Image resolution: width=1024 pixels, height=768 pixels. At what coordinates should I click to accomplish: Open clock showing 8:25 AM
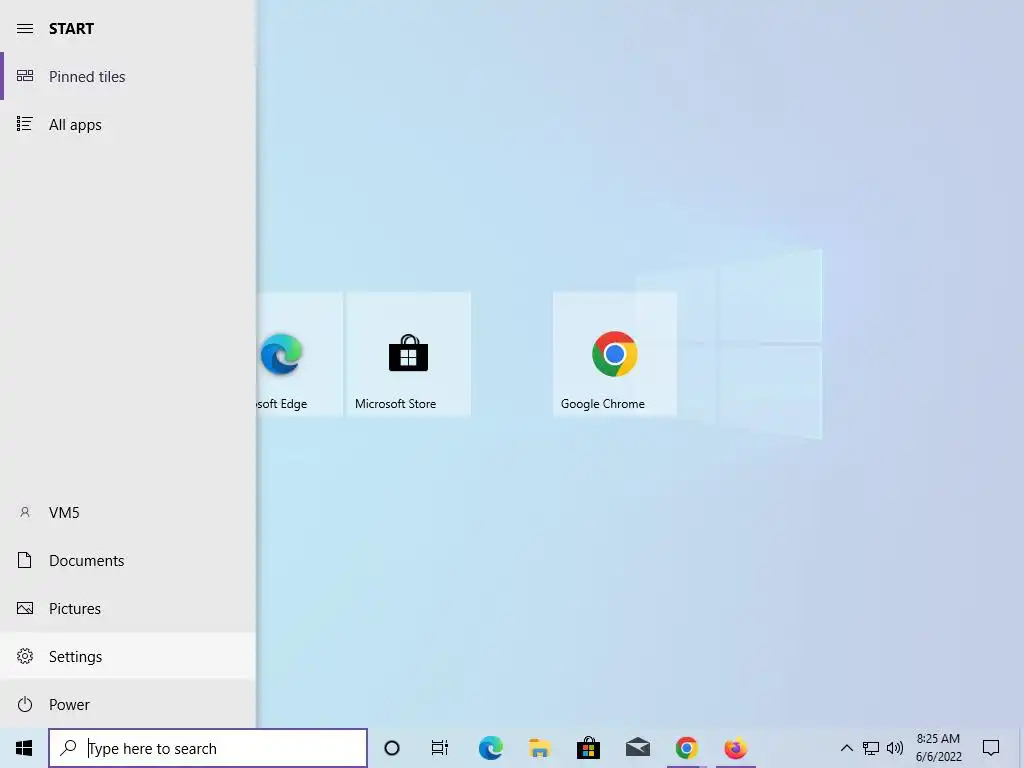938,748
